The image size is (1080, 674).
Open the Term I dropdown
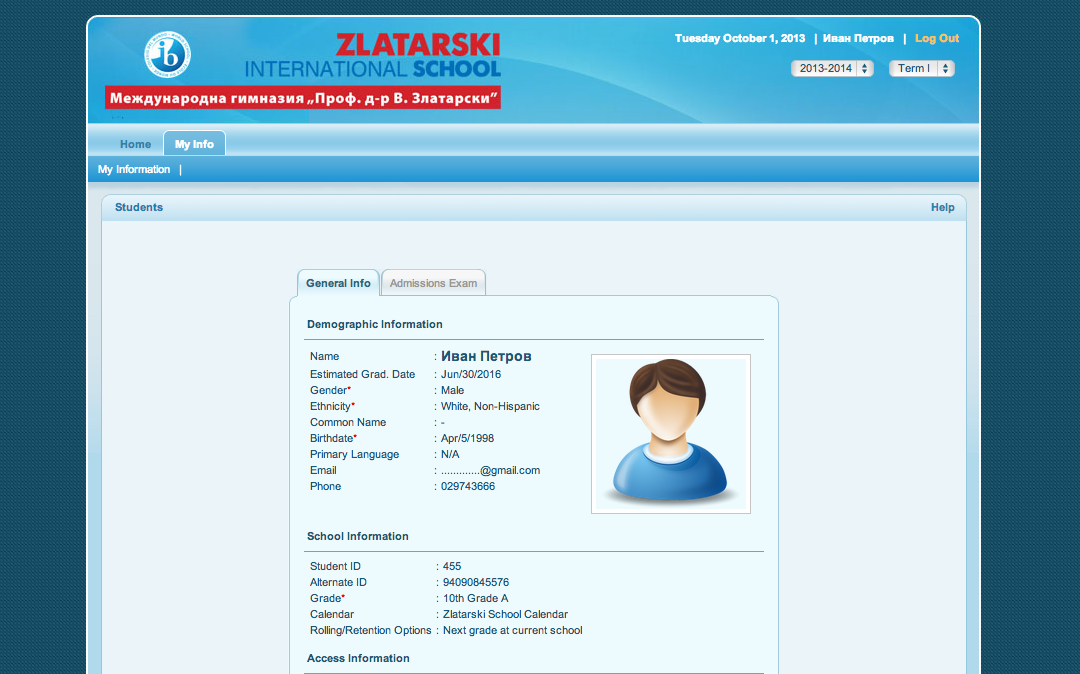pos(921,69)
